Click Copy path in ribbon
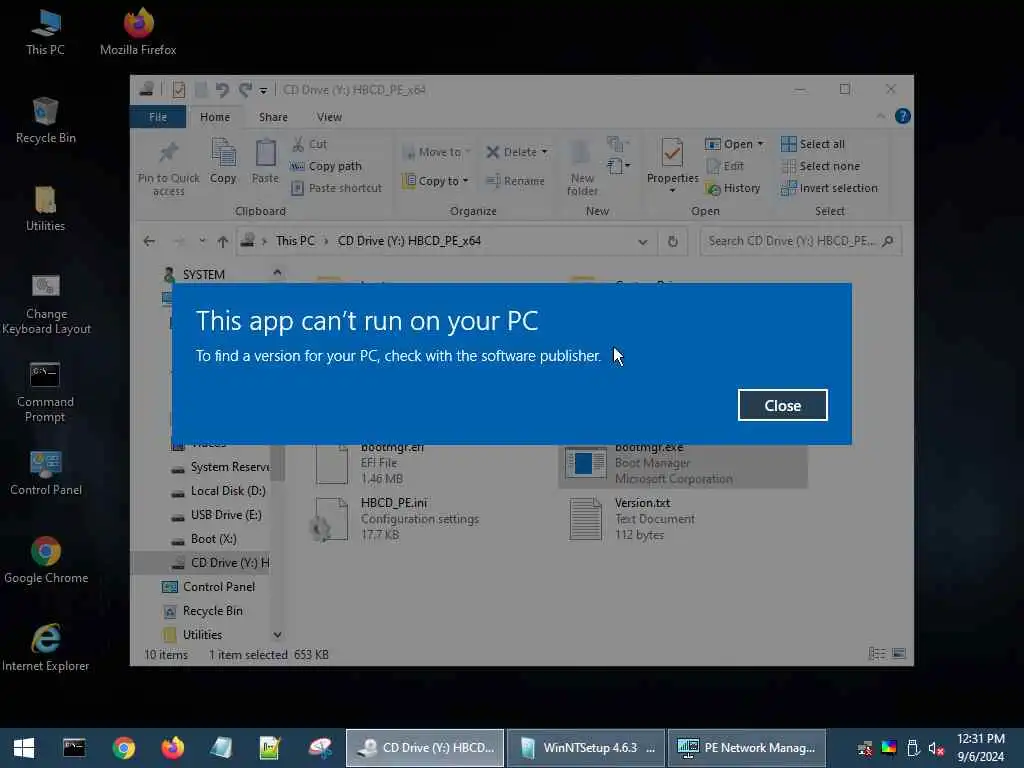This screenshot has height=768, width=1024. point(326,166)
